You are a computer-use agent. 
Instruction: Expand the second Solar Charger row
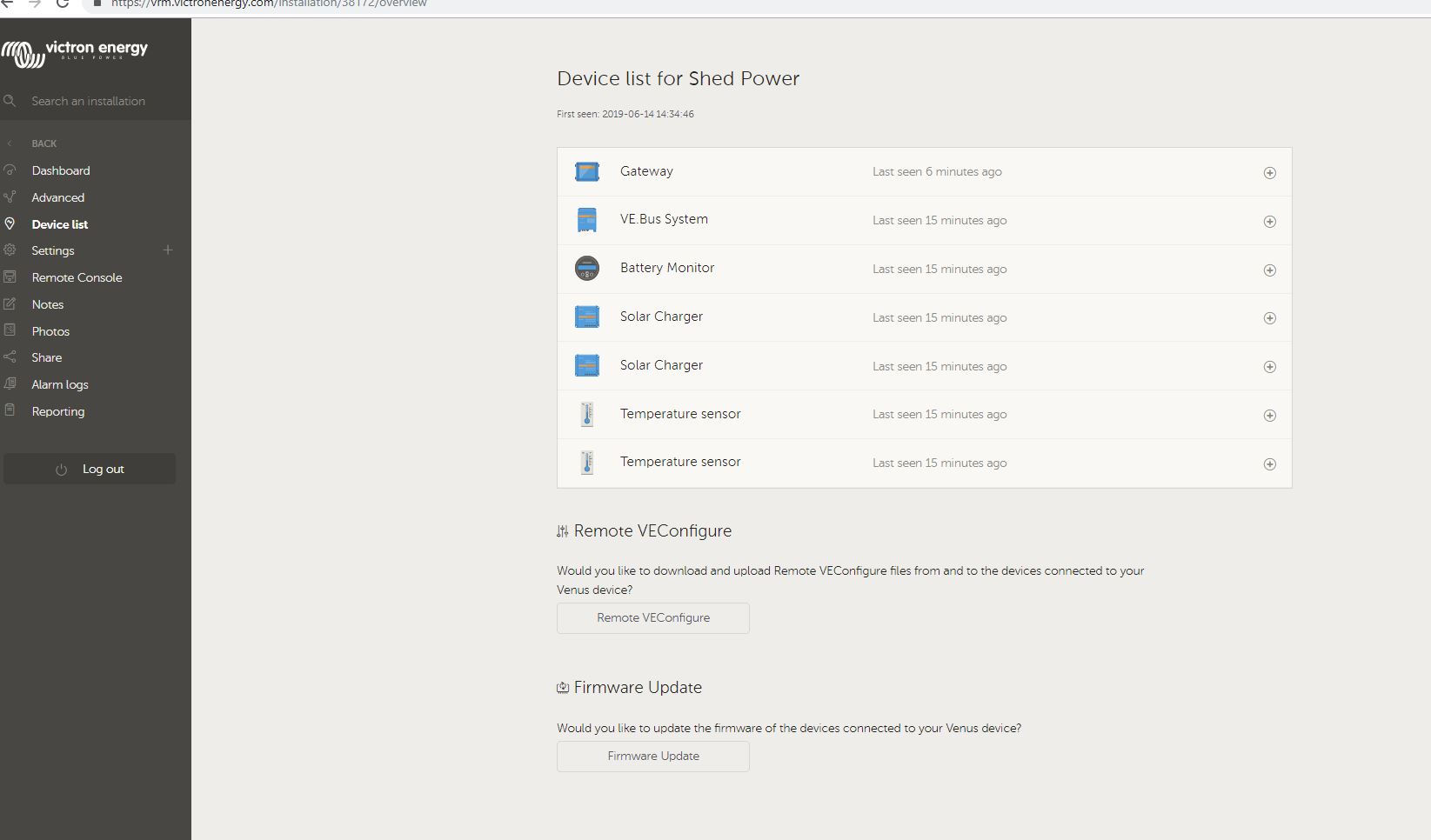1270,367
